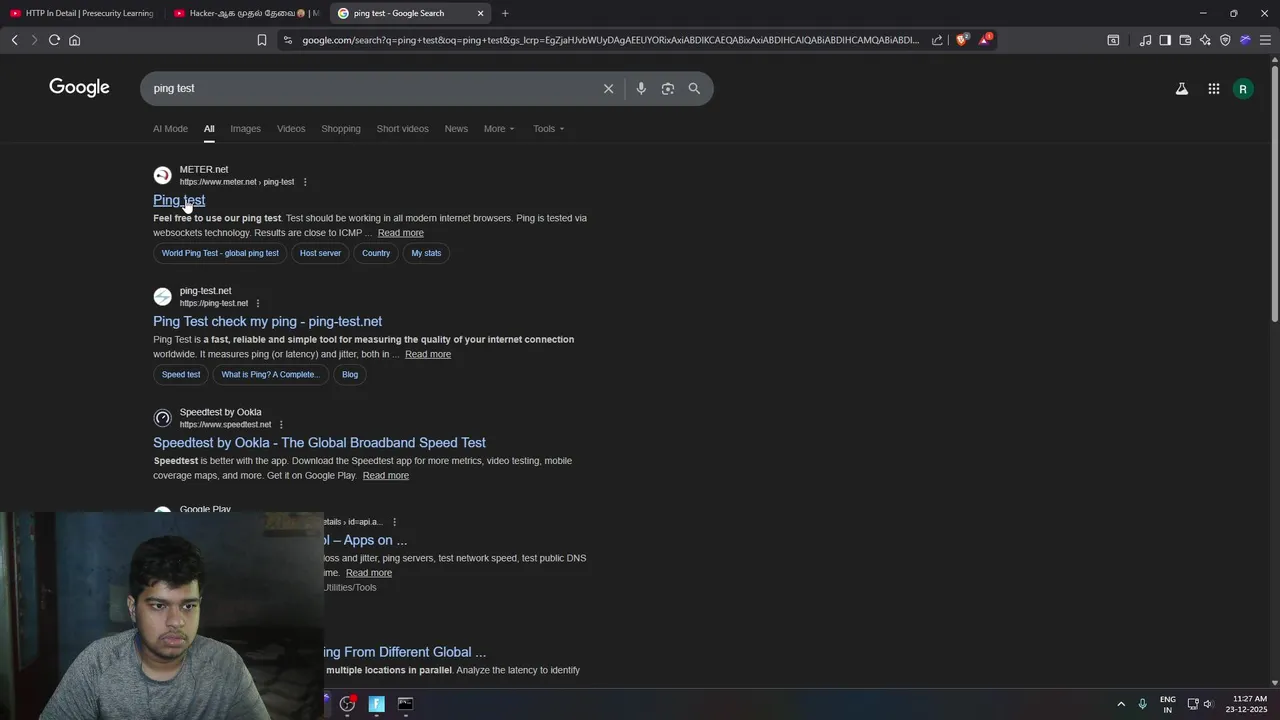Open the browser hamburger main menu
This screenshot has height=720, width=1280.
1265,40
